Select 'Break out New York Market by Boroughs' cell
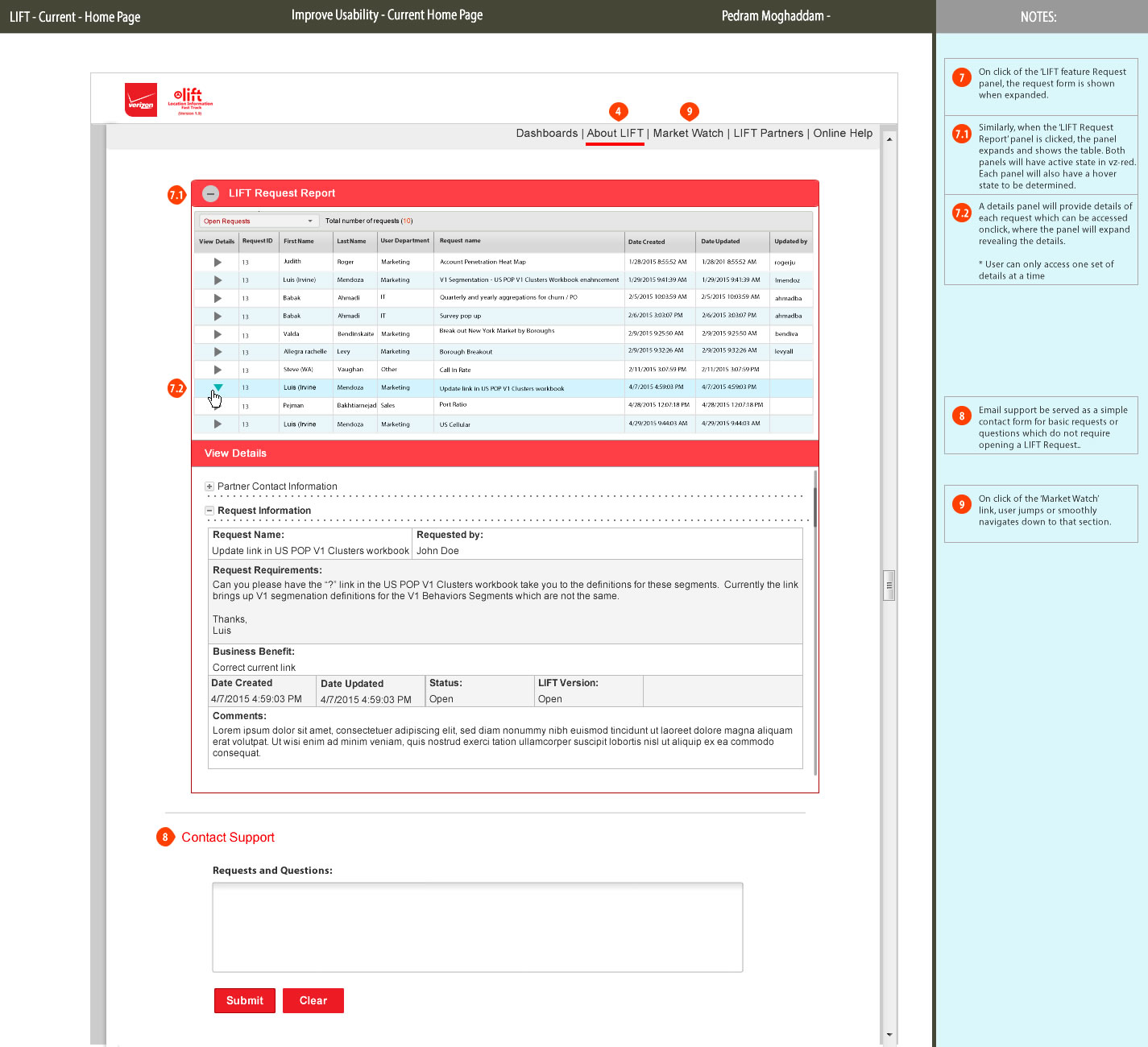1148x1047 pixels. pos(497,331)
